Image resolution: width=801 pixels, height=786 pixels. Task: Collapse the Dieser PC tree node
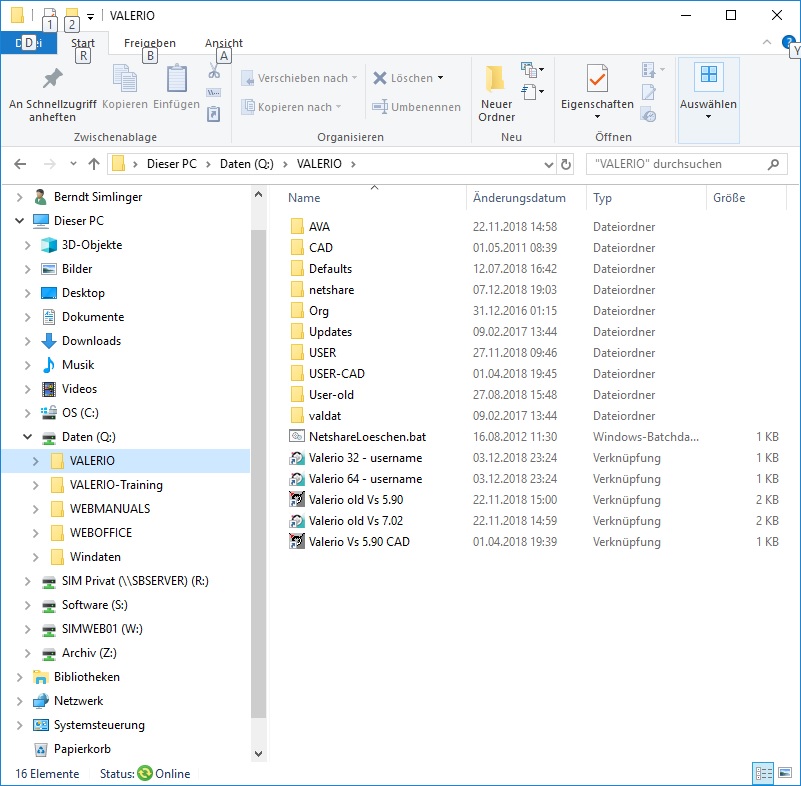tap(19, 221)
